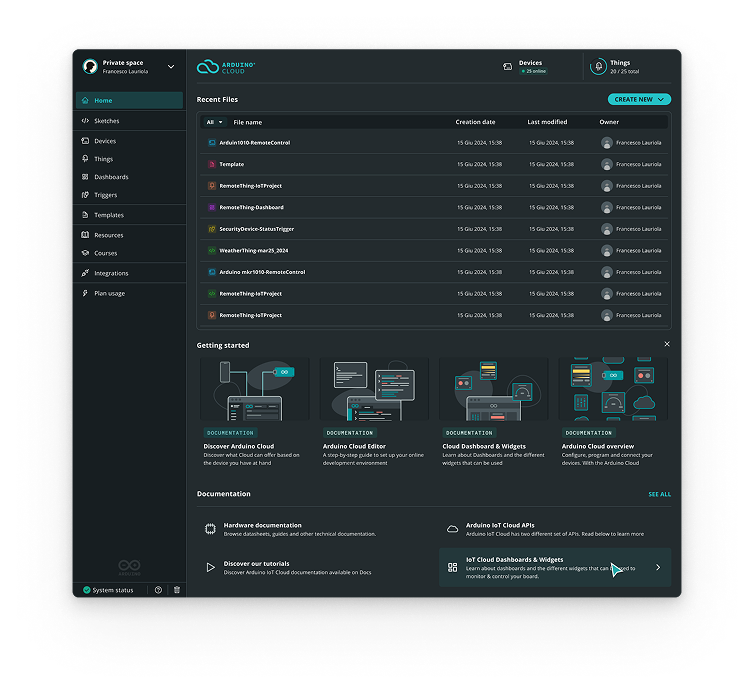Open the Template file row
Image resolution: width=754 pixels, height=694 pixels.
(x=434, y=164)
